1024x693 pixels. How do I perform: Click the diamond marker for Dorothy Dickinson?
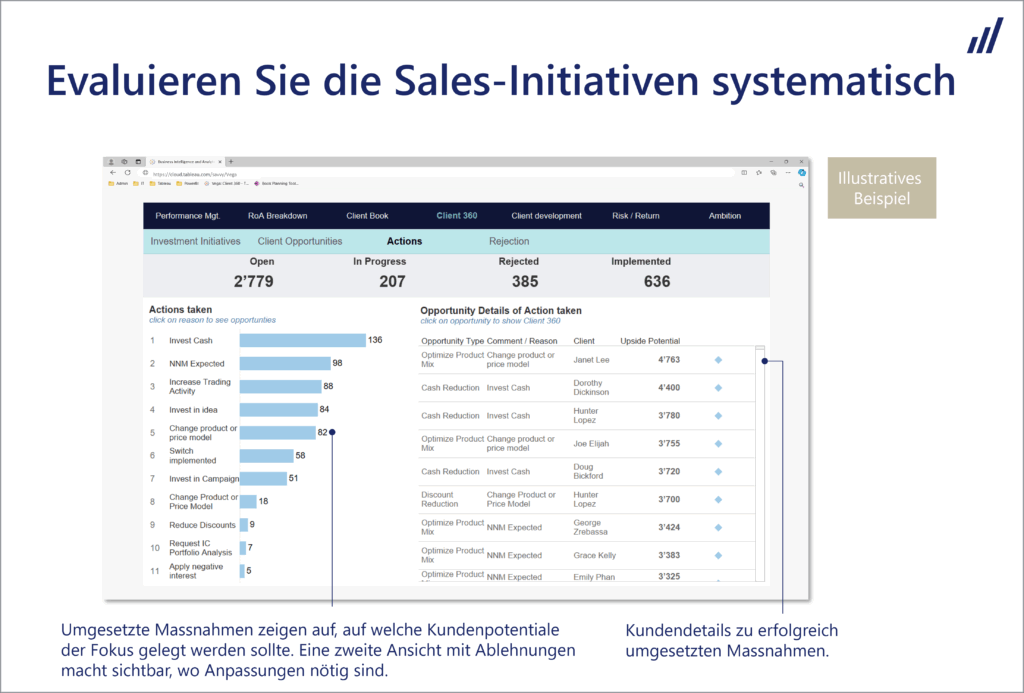718,388
